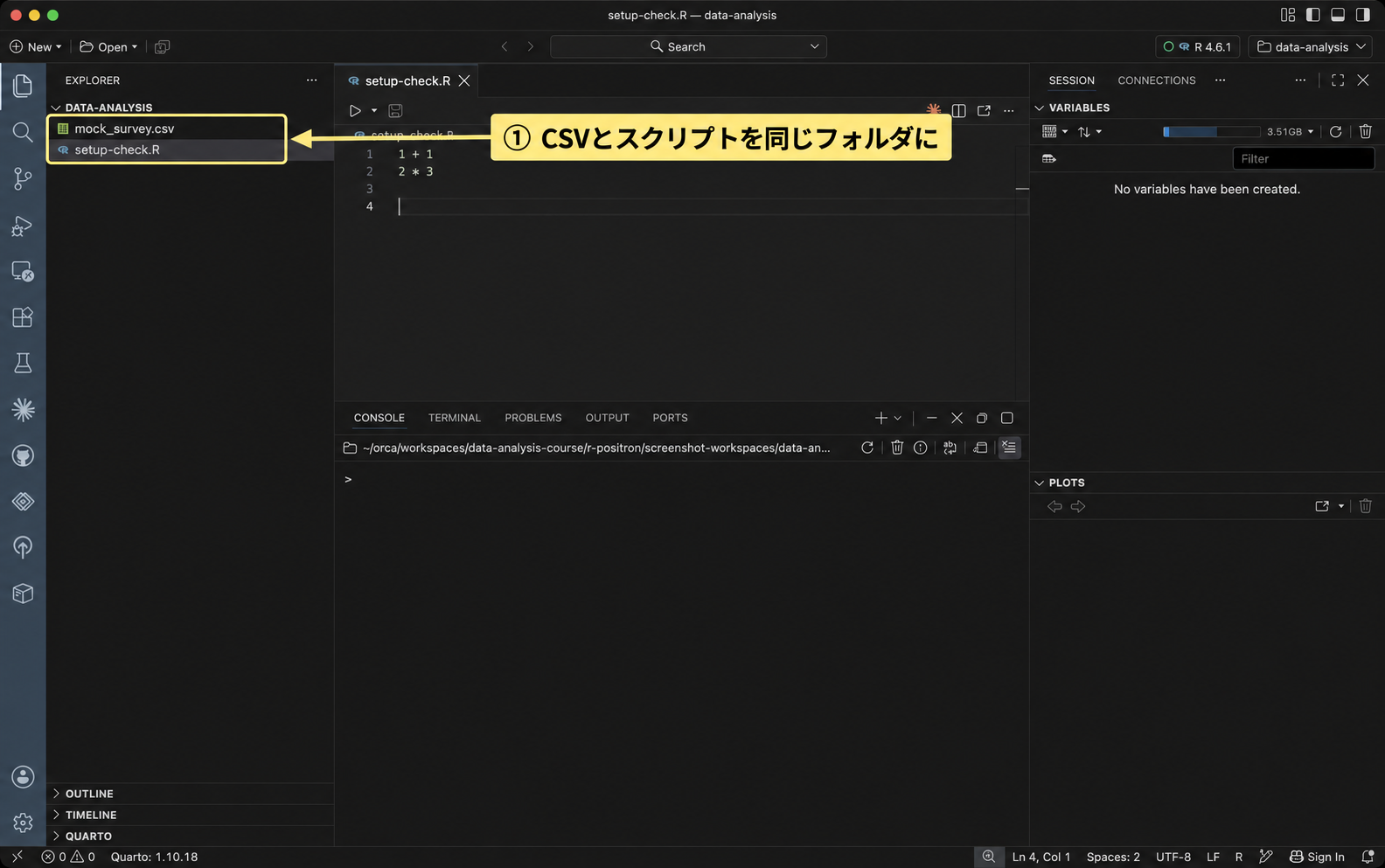Open the Search view in the activity bar

tap(23, 132)
